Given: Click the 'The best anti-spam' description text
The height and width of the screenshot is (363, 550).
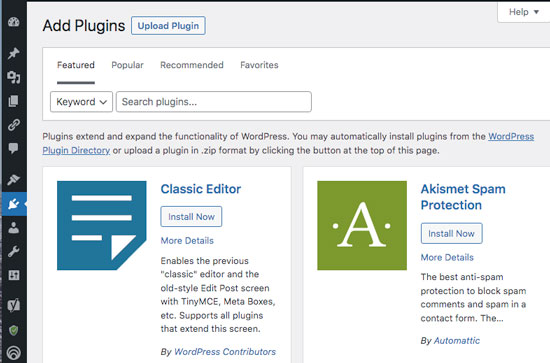Looking at the screenshot, I should 473,298.
